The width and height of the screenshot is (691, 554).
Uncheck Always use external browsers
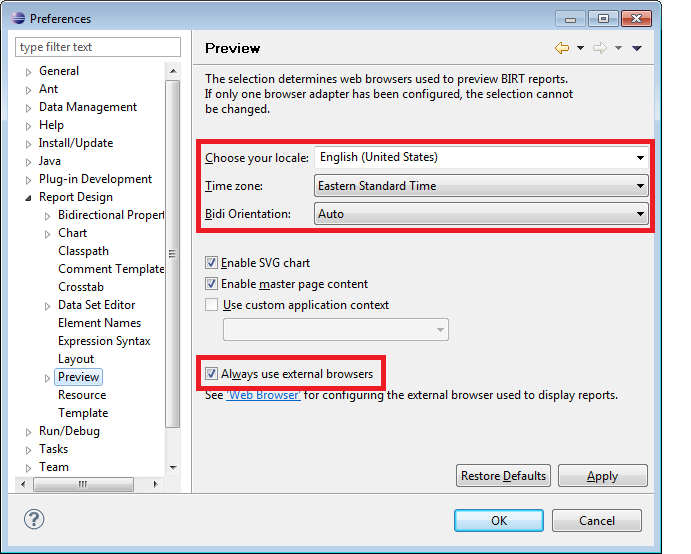pos(211,374)
